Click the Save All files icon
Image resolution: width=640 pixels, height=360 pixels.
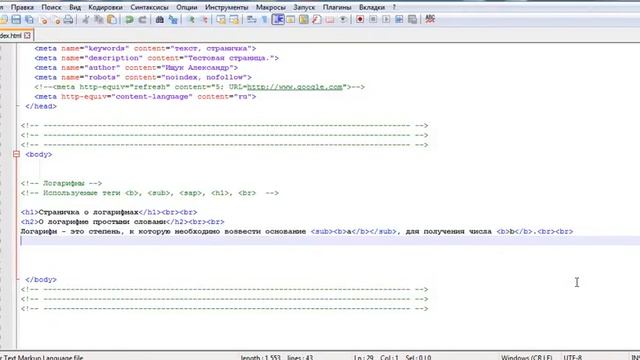click(29, 19)
